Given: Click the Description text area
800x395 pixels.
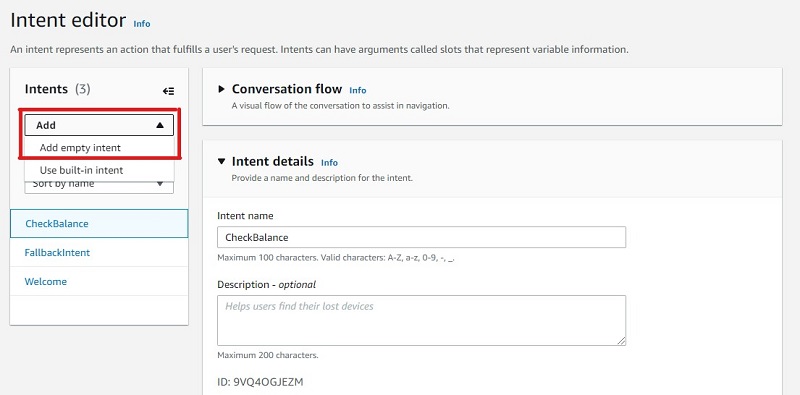Looking at the screenshot, I should 421,320.
